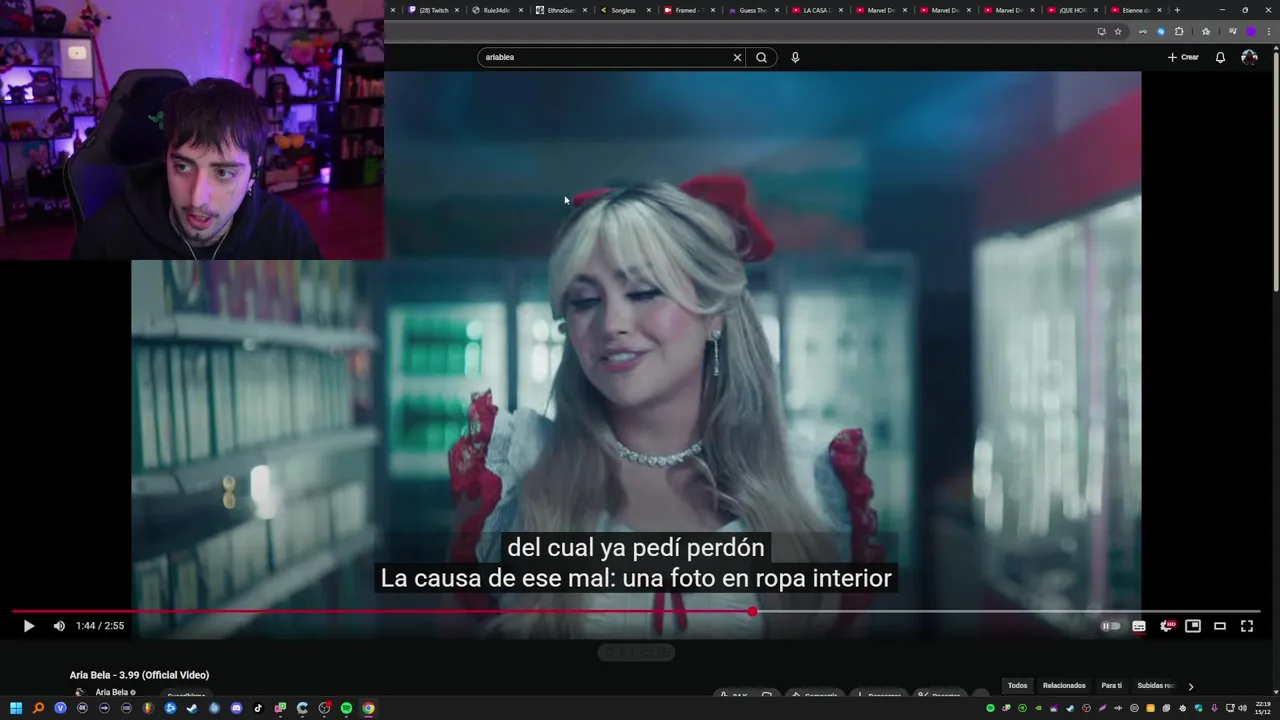
Task: Seek on the red video progress bar
Action: [x=636, y=611]
